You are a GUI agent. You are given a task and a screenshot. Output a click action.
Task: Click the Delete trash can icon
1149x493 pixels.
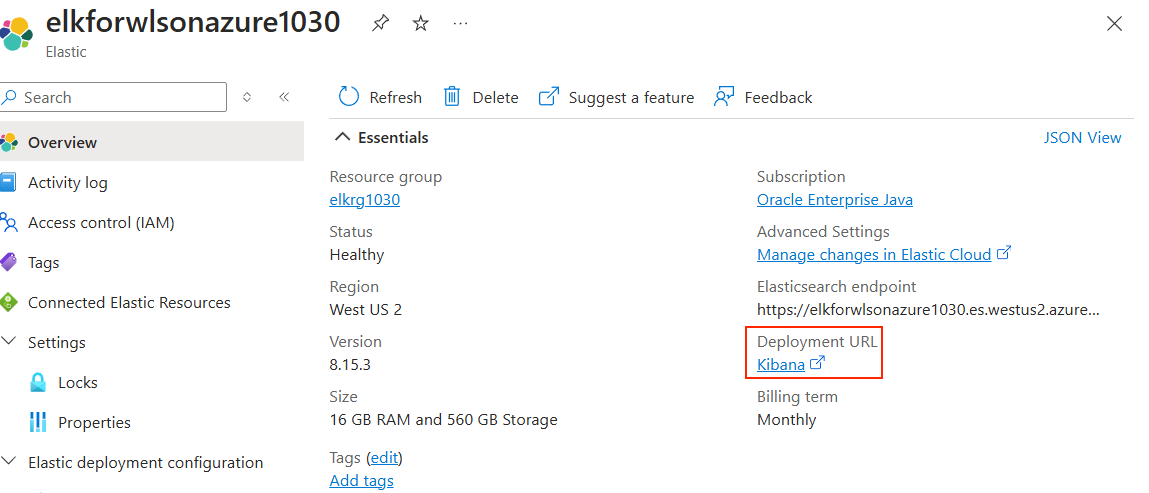(x=452, y=97)
